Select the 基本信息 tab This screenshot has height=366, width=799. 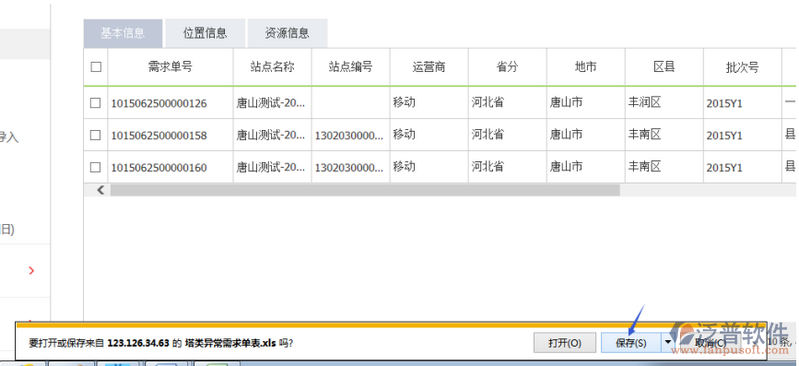(123, 34)
